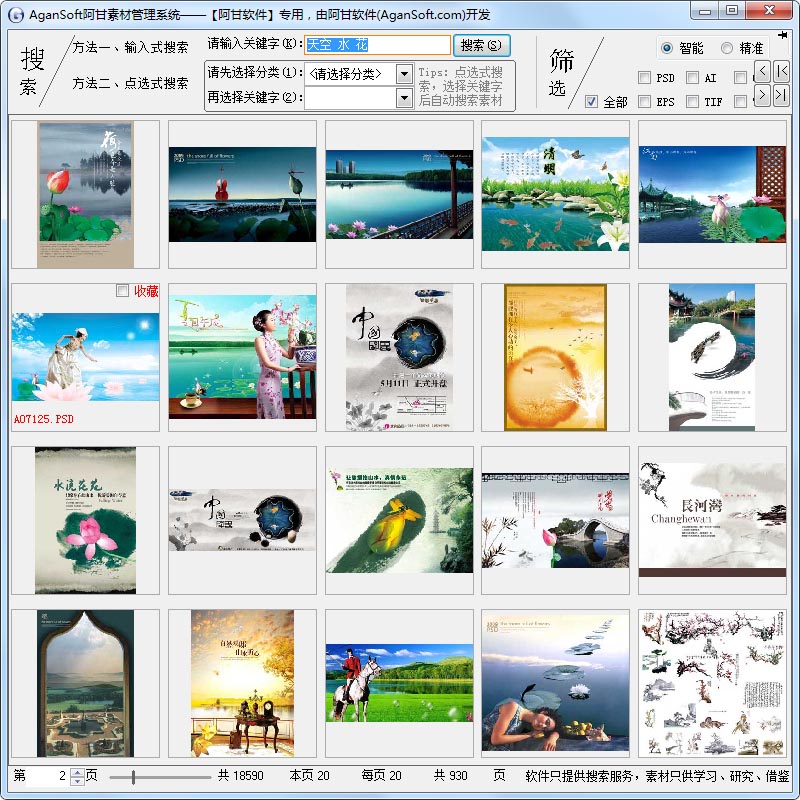Open the woman in qipao with orchids thumbnail
This screenshot has width=800, height=800.
tap(242, 357)
